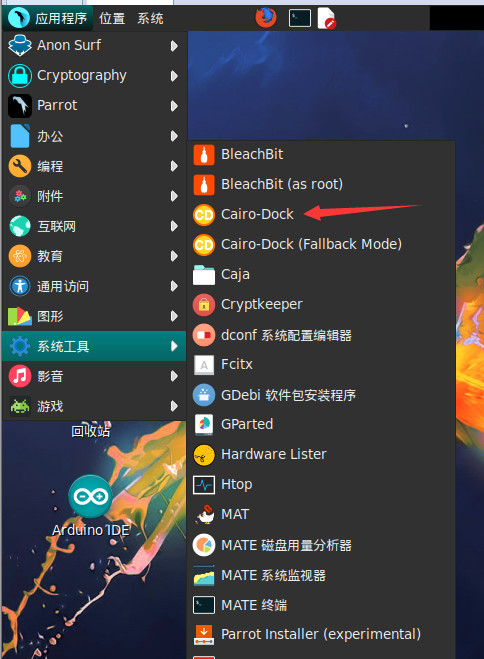Choose Hardware Lister entry
The height and width of the screenshot is (659, 484).
tap(321, 454)
